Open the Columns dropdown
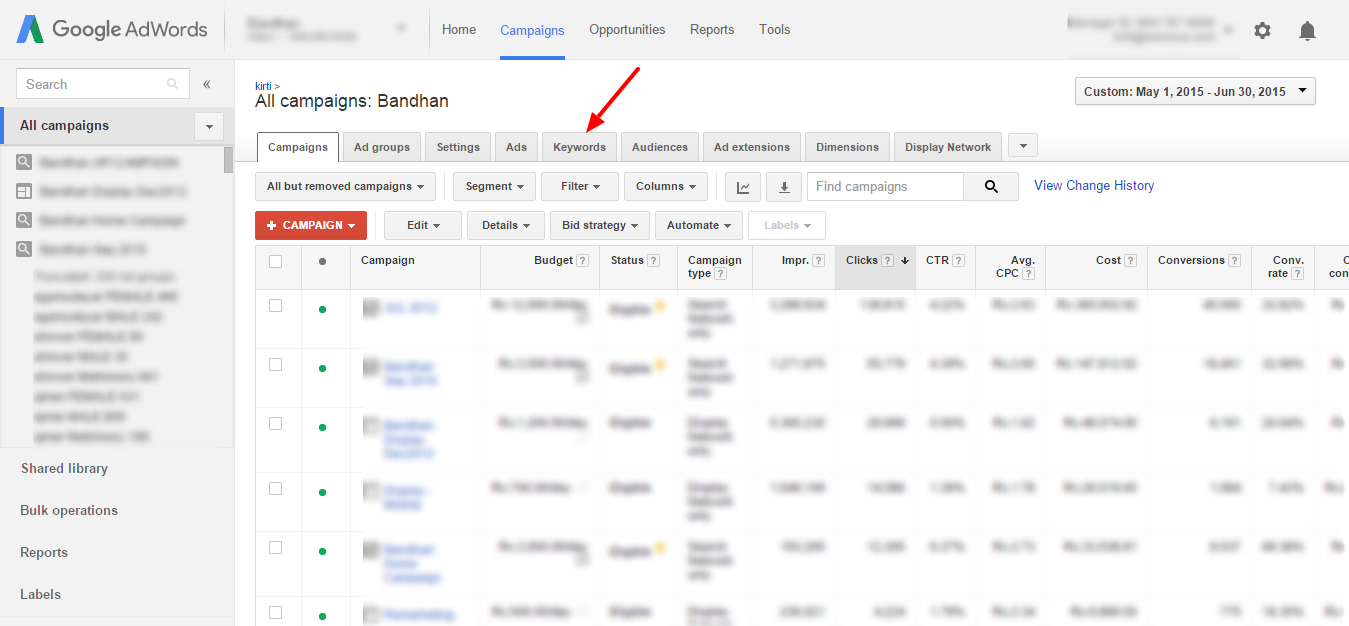1349x626 pixels. coord(666,186)
